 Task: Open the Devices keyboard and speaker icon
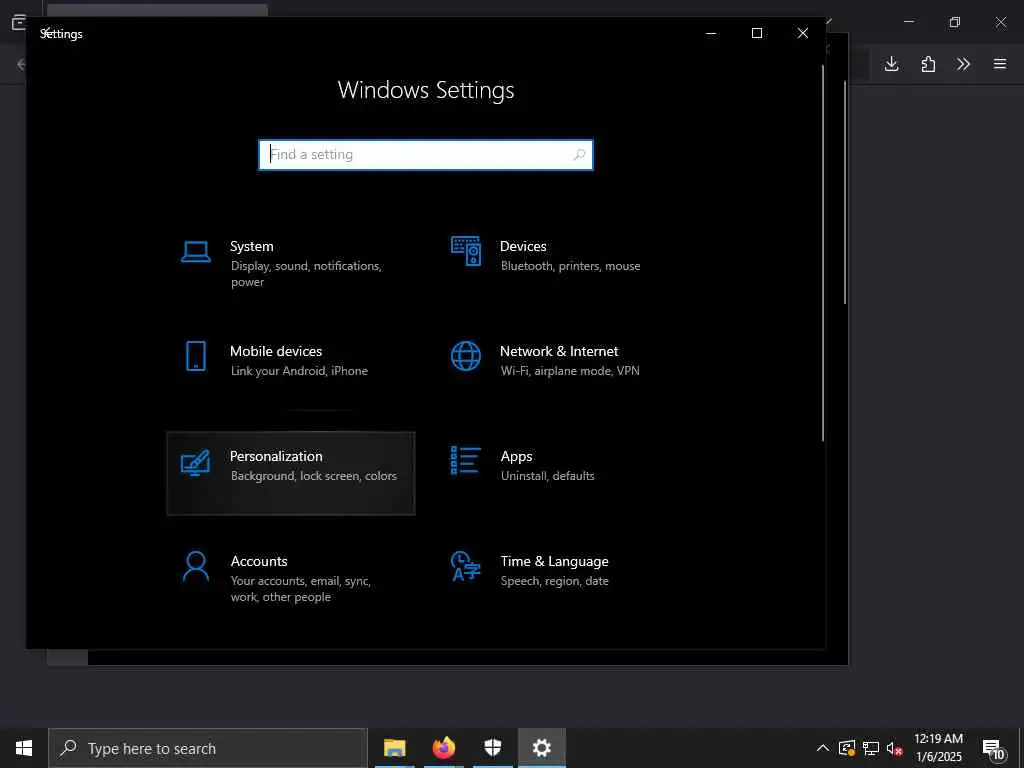tap(466, 251)
